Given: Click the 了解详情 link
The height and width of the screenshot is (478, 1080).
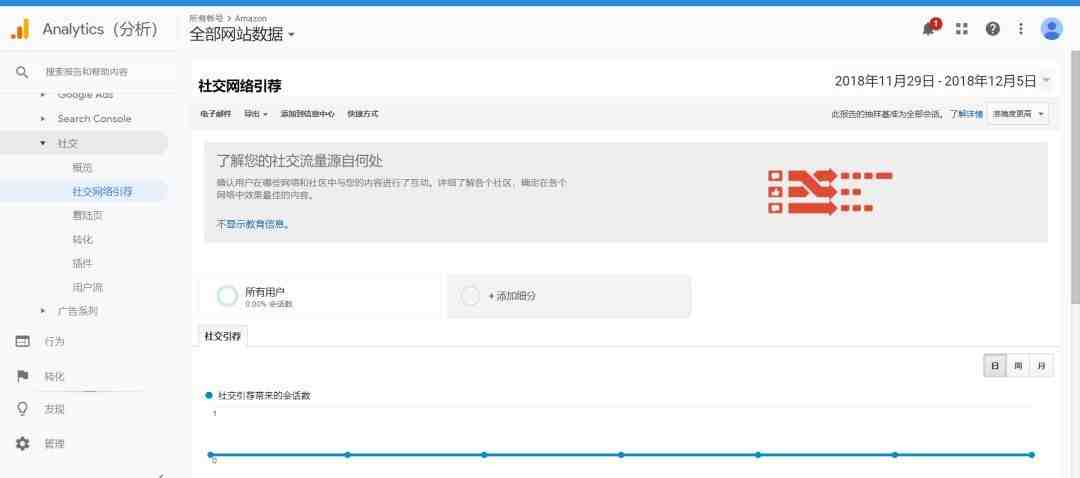Looking at the screenshot, I should tap(966, 114).
